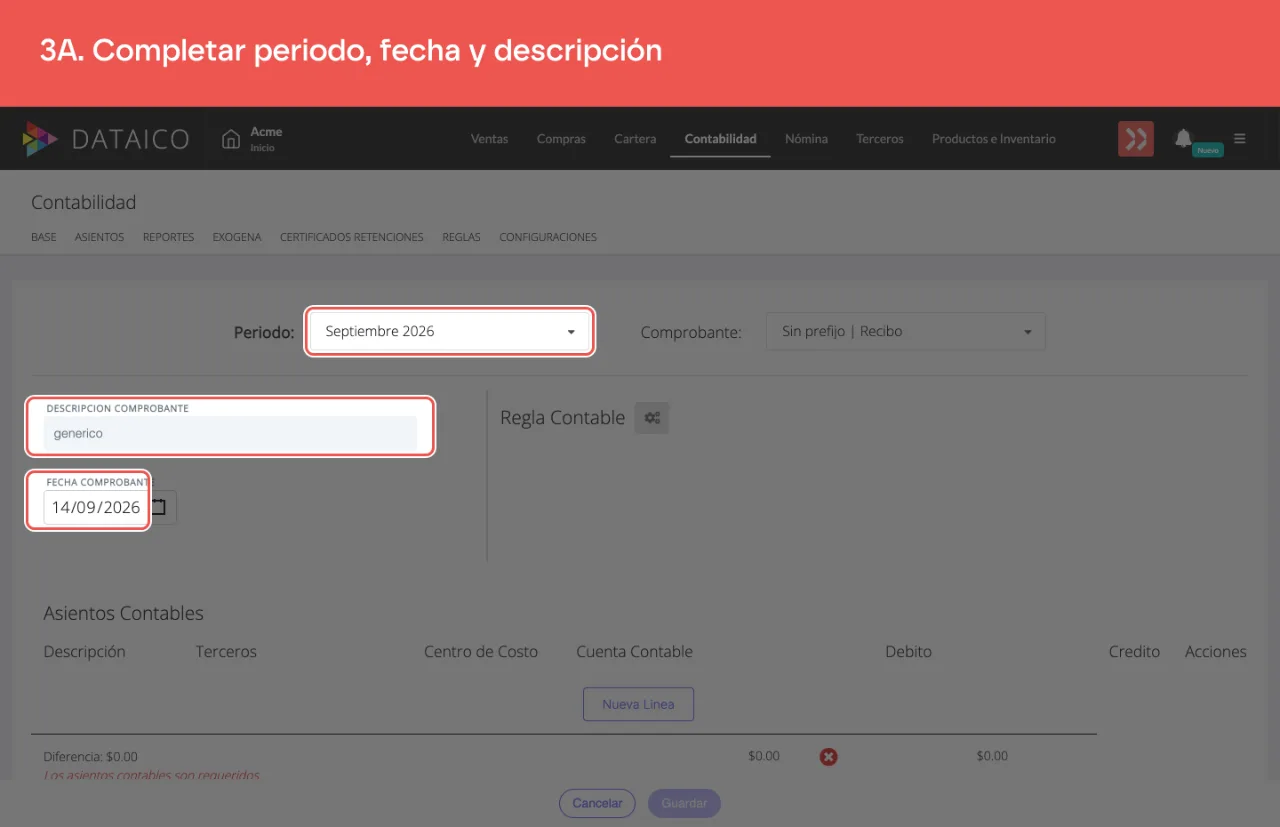Open the calendar date picker icon

159,507
